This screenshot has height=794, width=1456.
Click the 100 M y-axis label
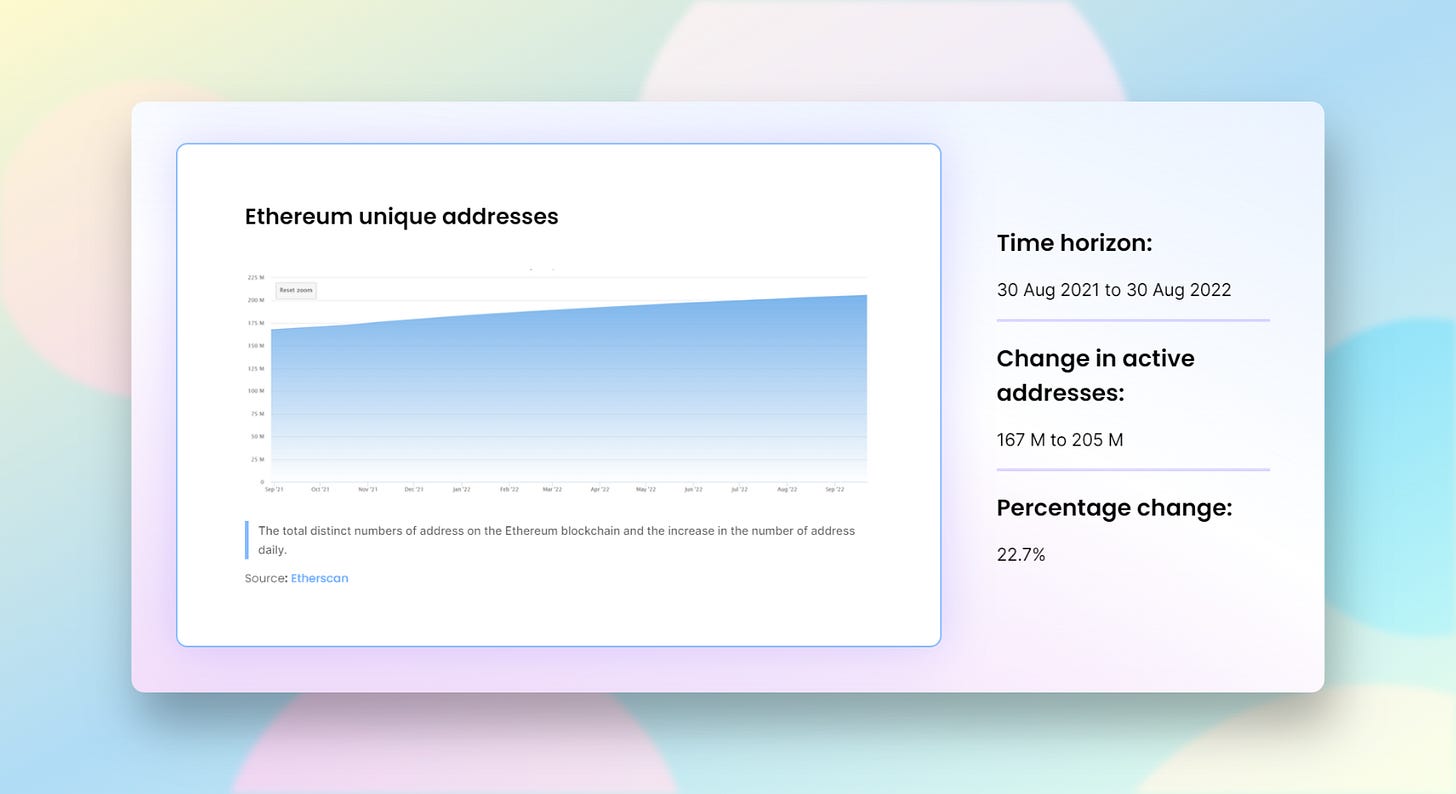(256, 391)
